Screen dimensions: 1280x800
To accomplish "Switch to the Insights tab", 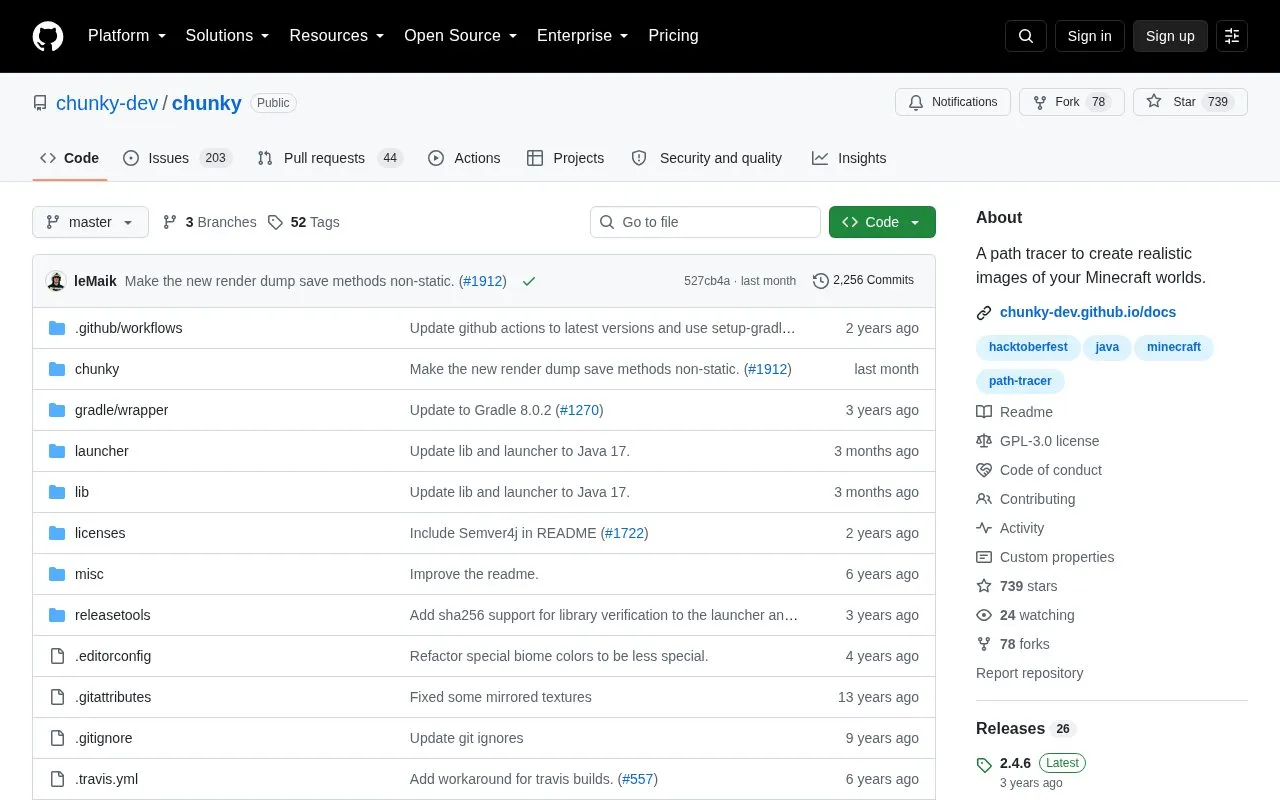I will (x=849, y=158).
